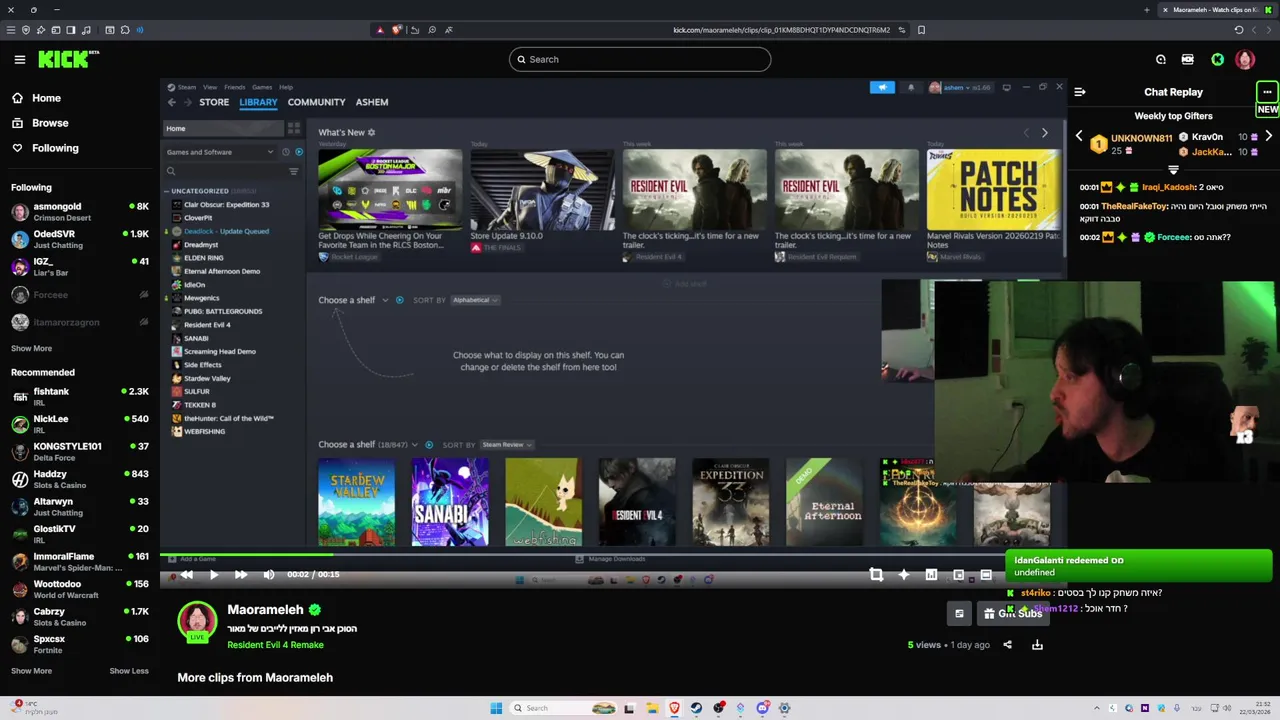This screenshot has width=1280, height=720.
Task: Click the clips/video icon in Kick header
Action: [1187, 60]
